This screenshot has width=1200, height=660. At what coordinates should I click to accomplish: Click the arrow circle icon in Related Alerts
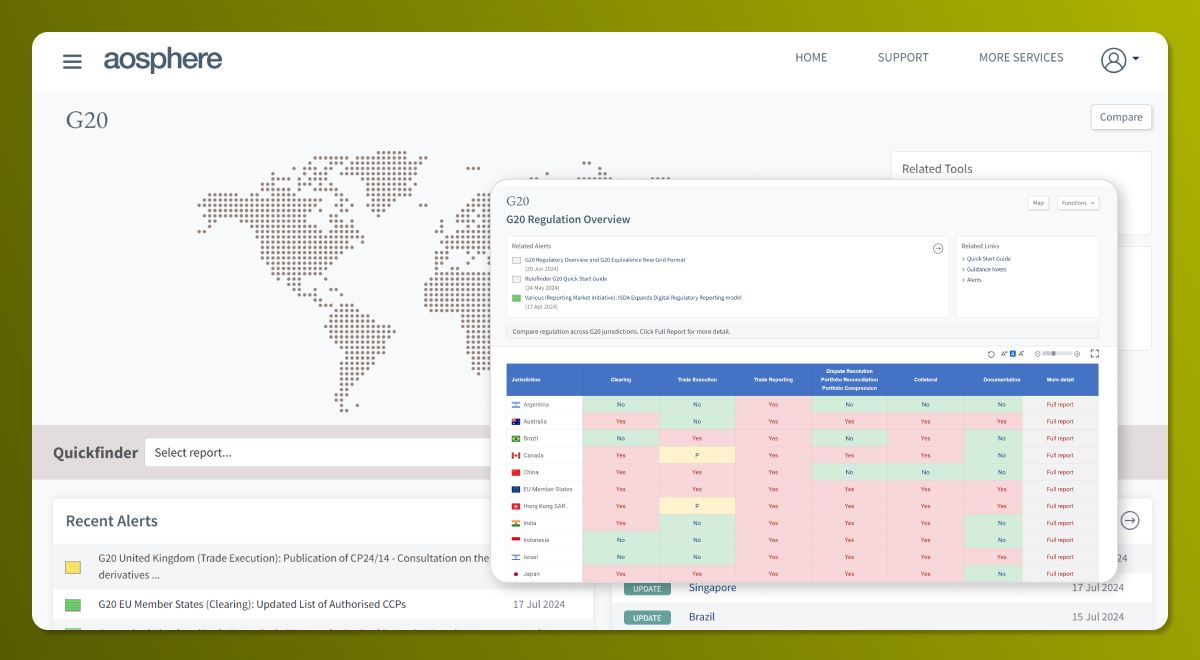coord(938,248)
